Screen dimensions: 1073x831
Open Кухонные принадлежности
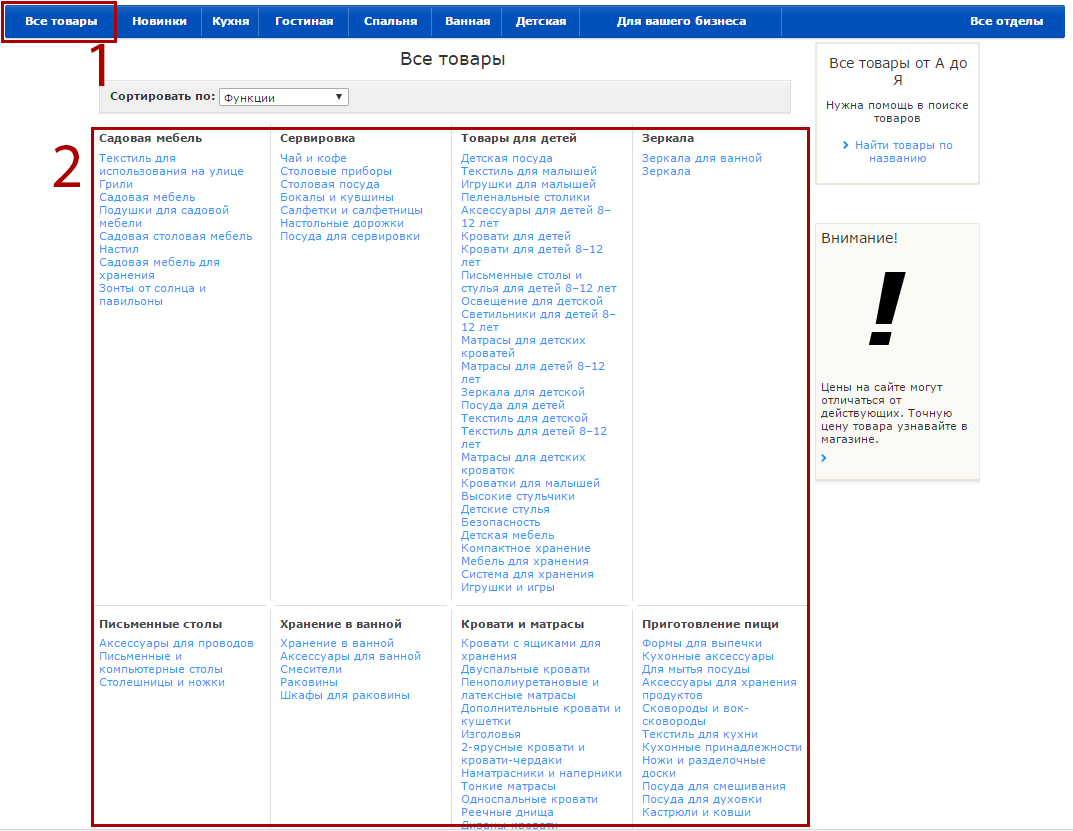tap(721, 747)
